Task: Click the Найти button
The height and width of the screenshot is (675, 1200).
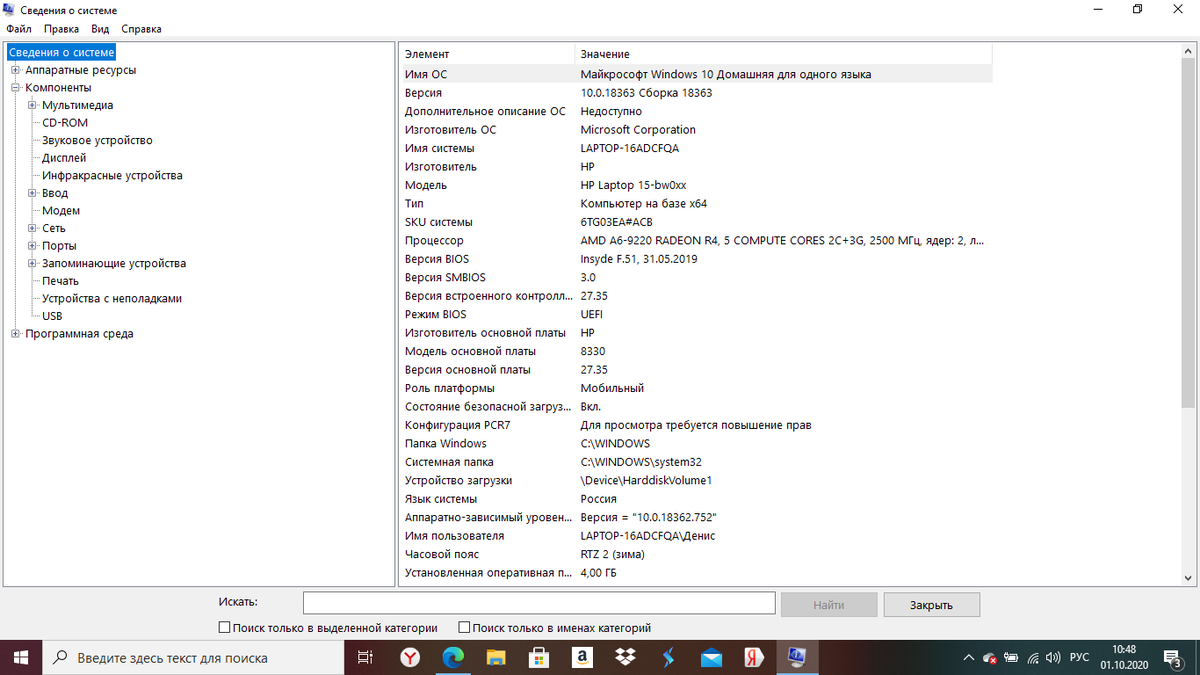Action: coord(829,605)
